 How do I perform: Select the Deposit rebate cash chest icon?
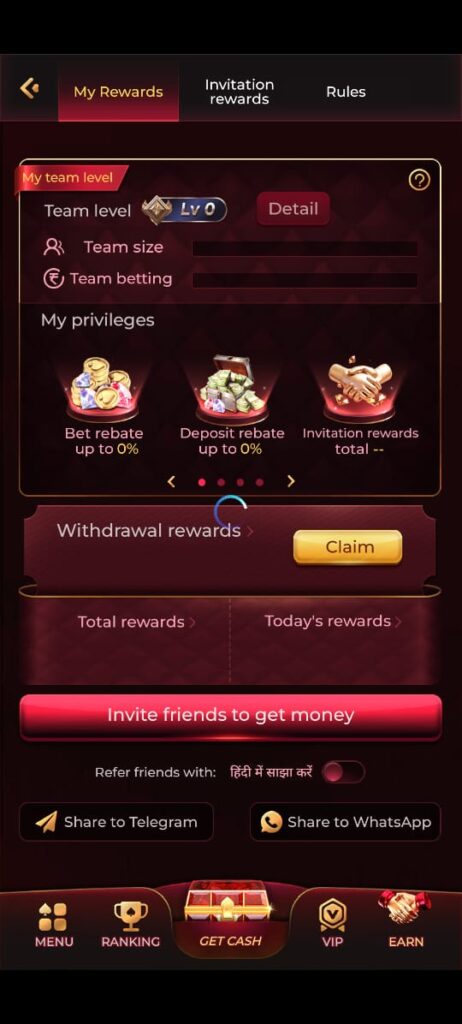tap(232, 387)
